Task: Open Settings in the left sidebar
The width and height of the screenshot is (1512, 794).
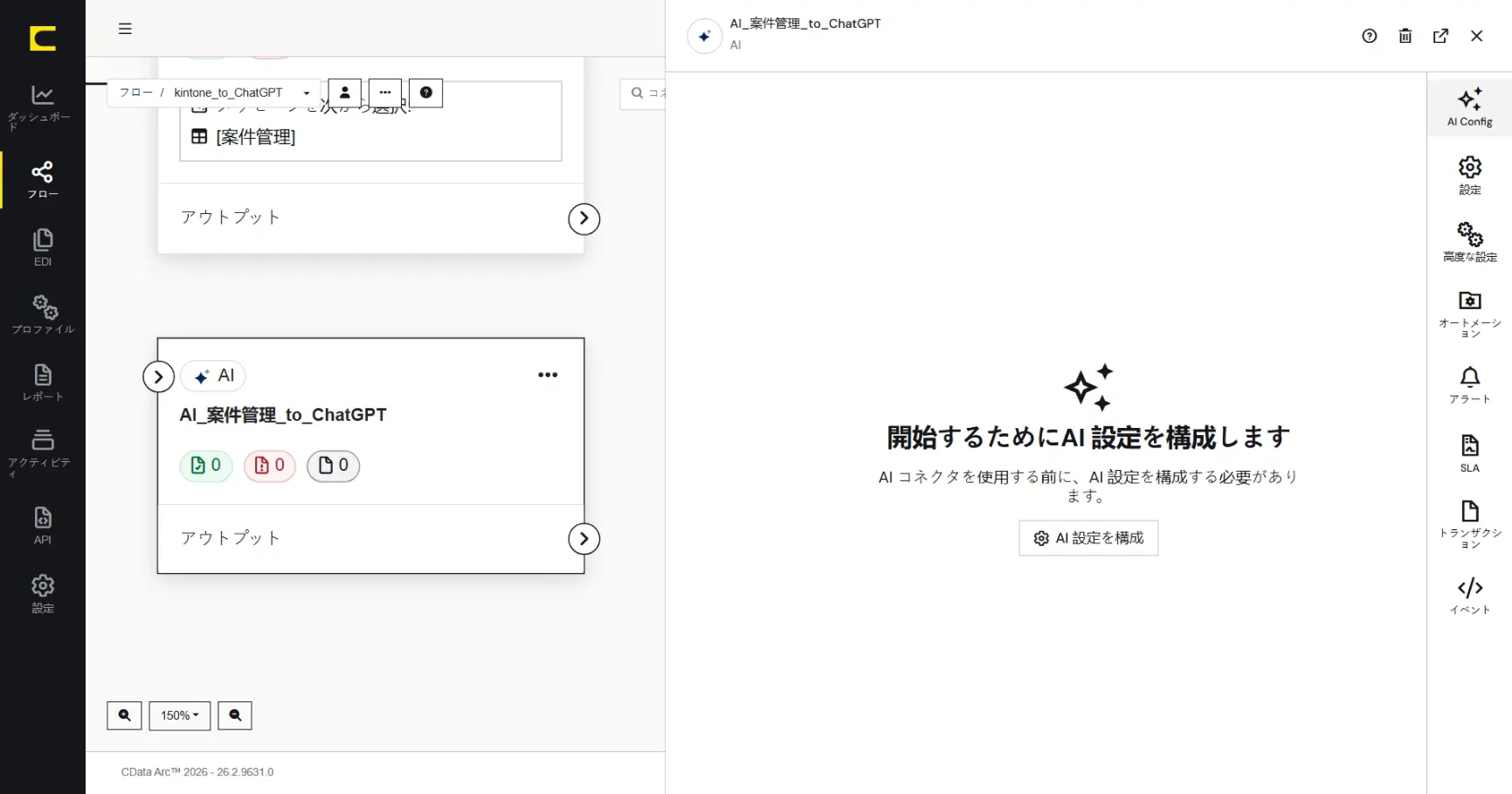Action: [x=42, y=594]
